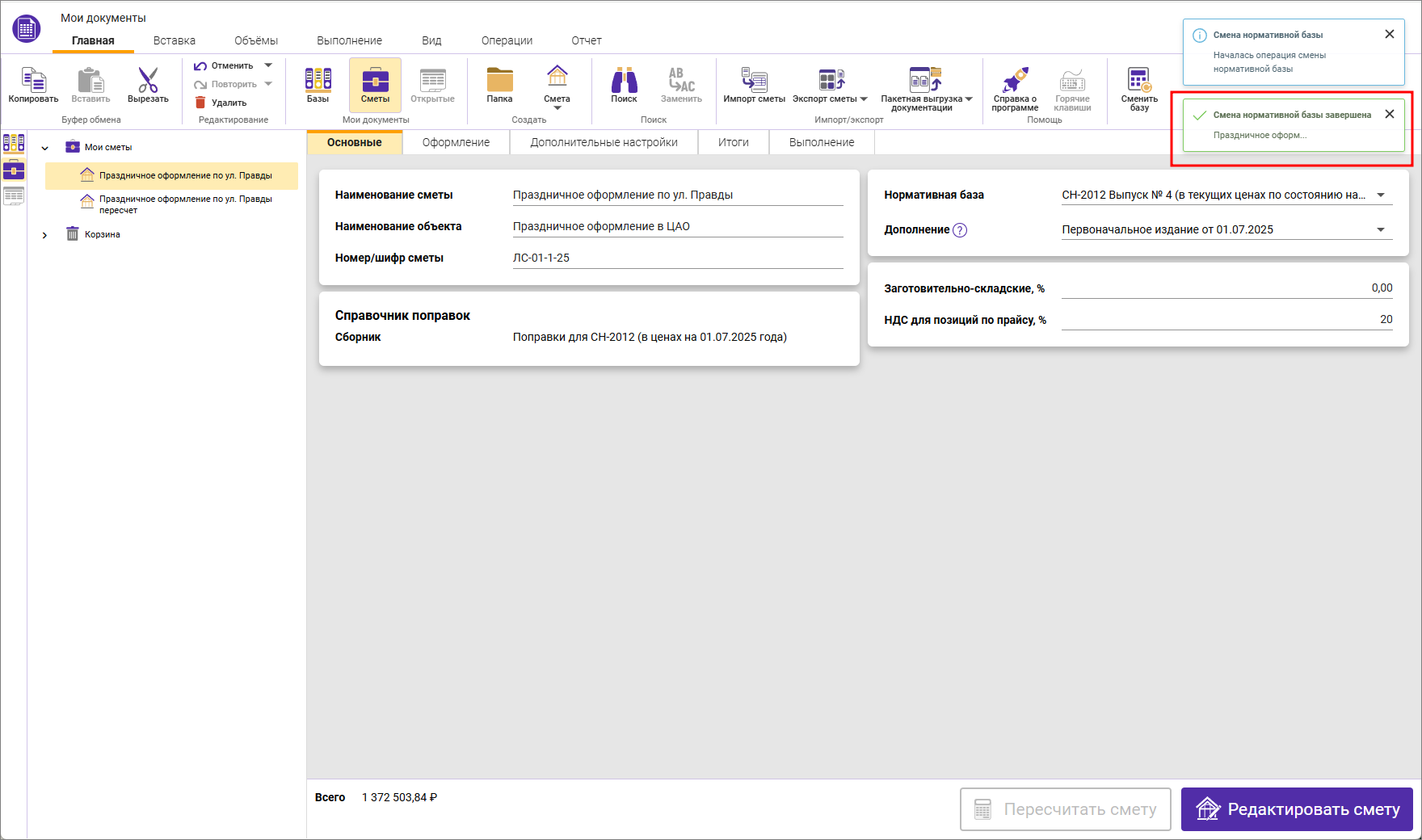Click the Номер/шифр сметы input field
Image resolution: width=1422 pixels, height=840 pixels.
pyautogui.click(x=677, y=258)
